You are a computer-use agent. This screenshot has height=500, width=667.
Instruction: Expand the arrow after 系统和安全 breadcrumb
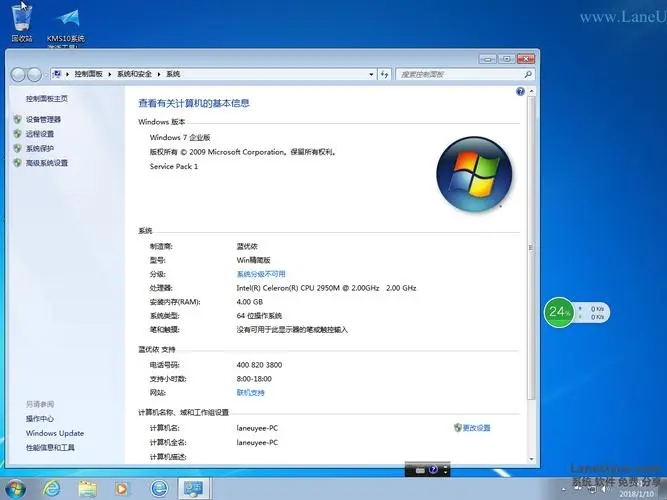click(159, 74)
